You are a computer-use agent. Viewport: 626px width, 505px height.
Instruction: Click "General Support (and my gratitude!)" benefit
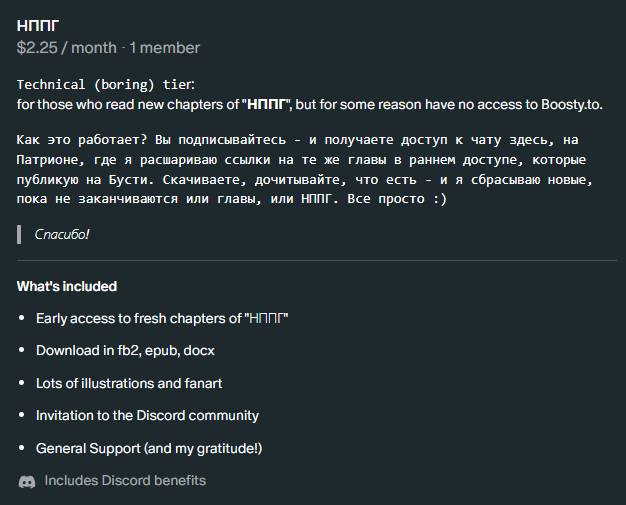[x=149, y=448]
